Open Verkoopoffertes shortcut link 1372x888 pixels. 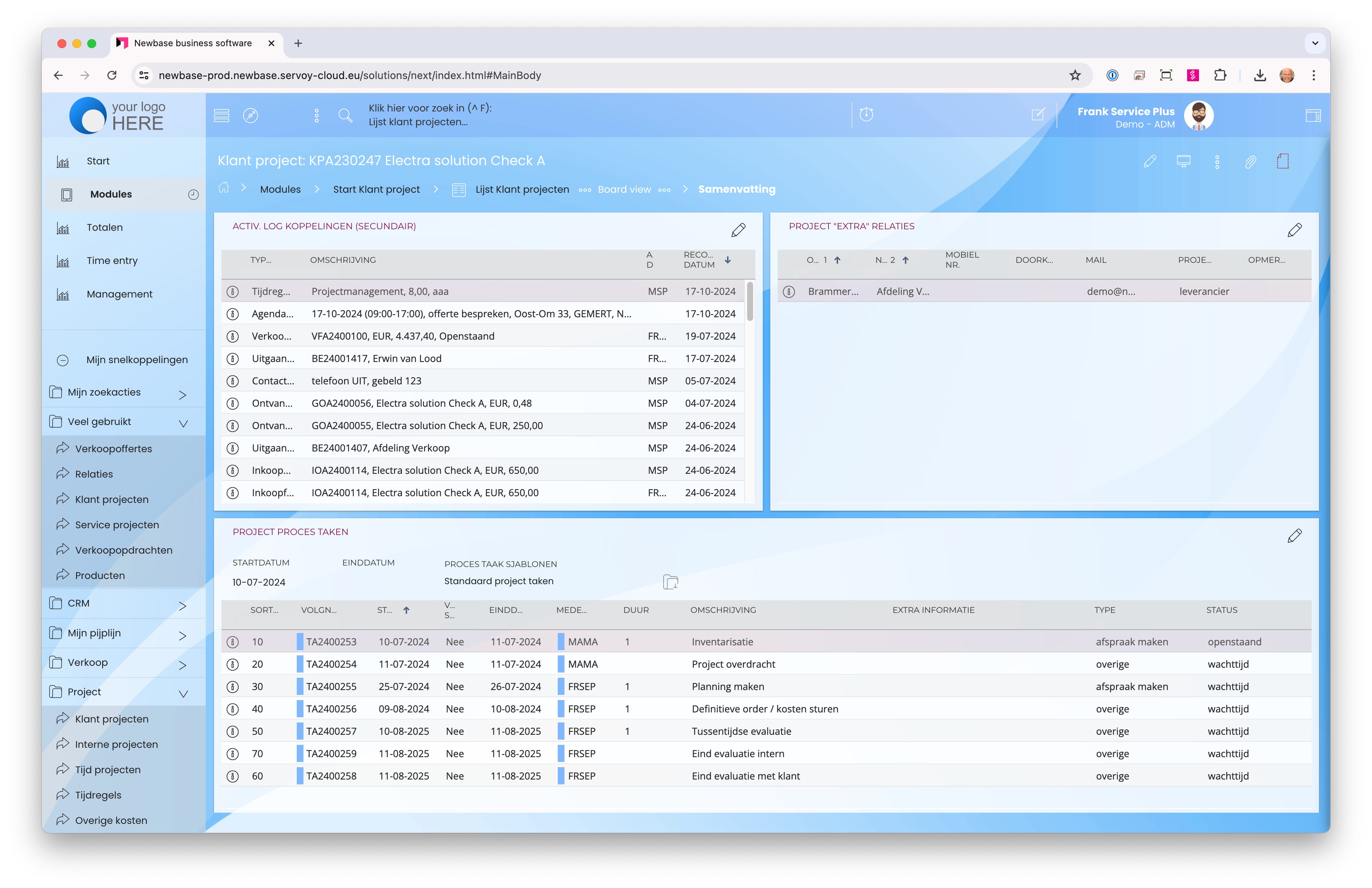[113, 448]
